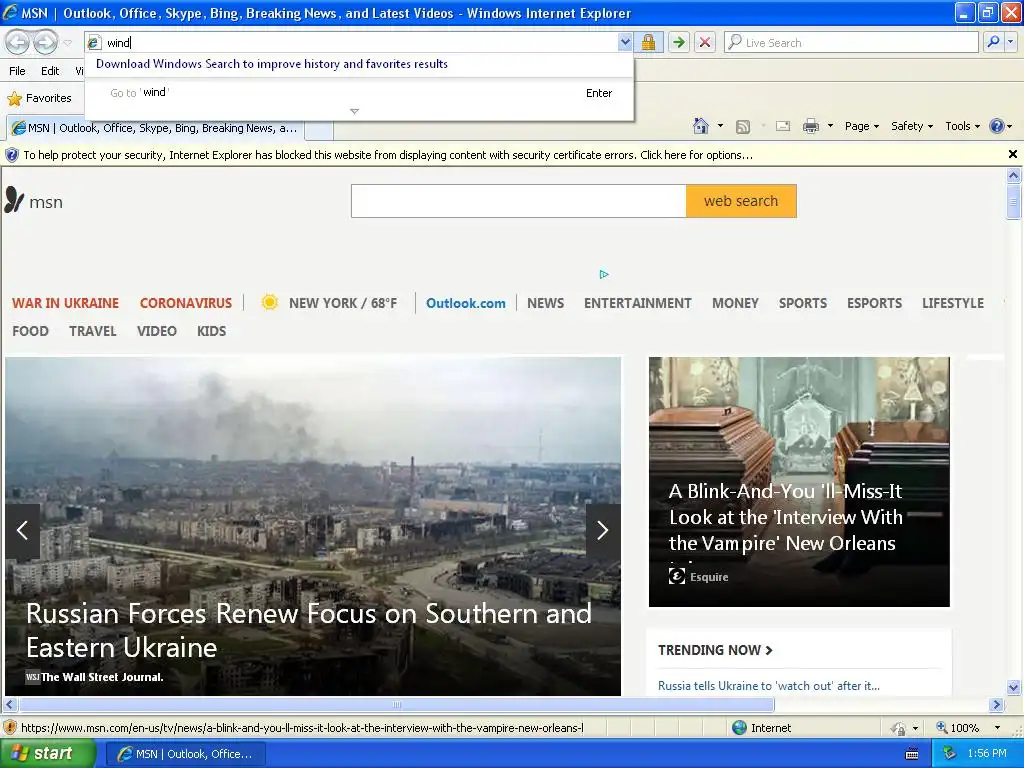1024x768 pixels.
Task: Click the AdChoices triangle icon
Action: pos(603,274)
